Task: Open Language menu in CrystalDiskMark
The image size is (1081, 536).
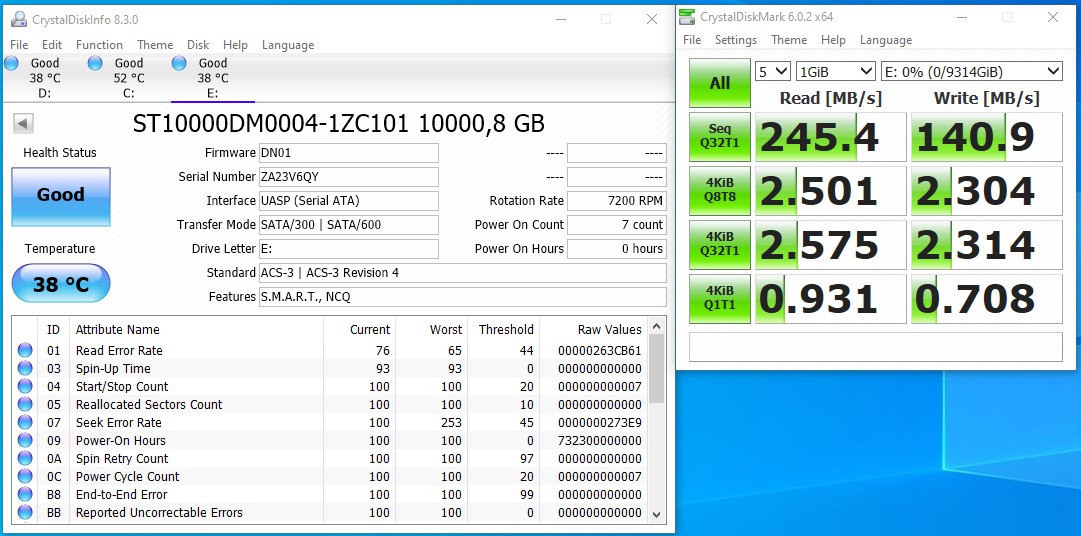Action: pos(886,40)
